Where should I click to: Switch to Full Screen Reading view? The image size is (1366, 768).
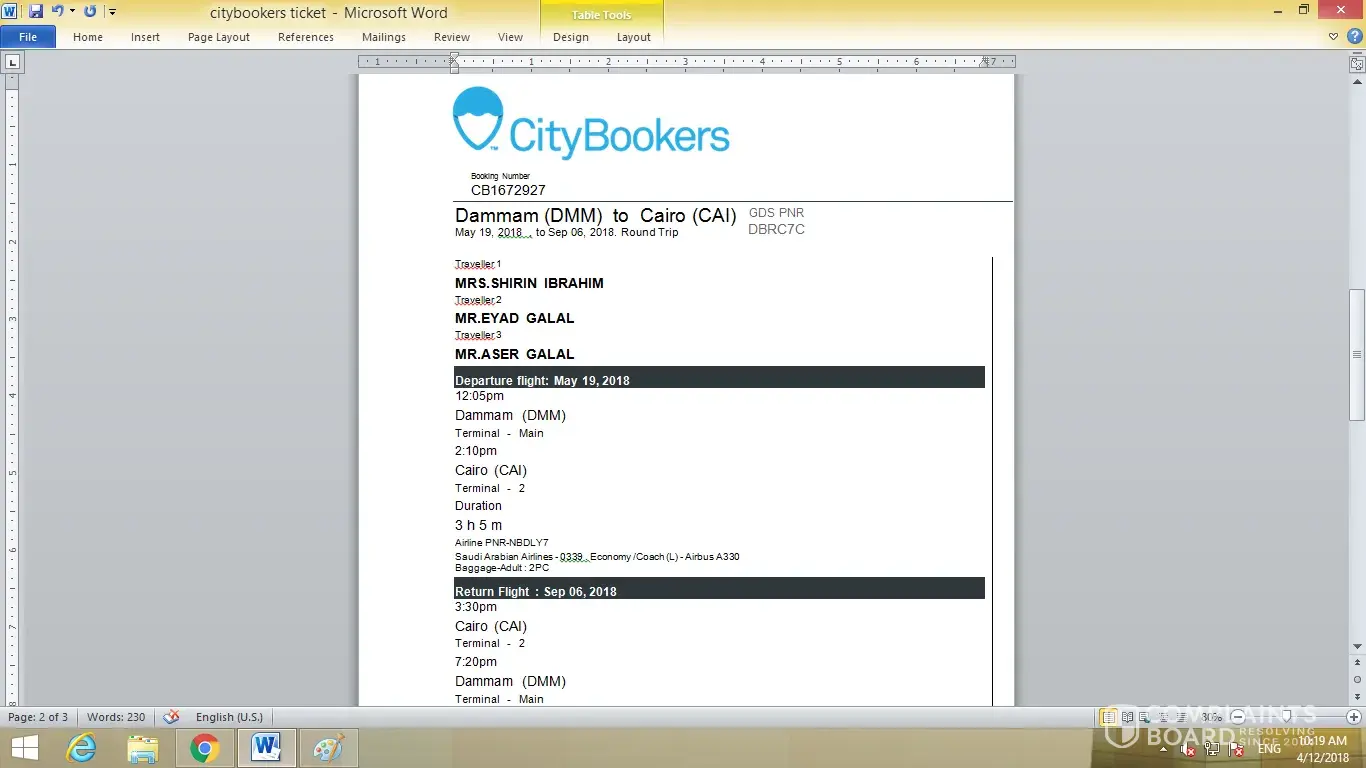click(1128, 717)
